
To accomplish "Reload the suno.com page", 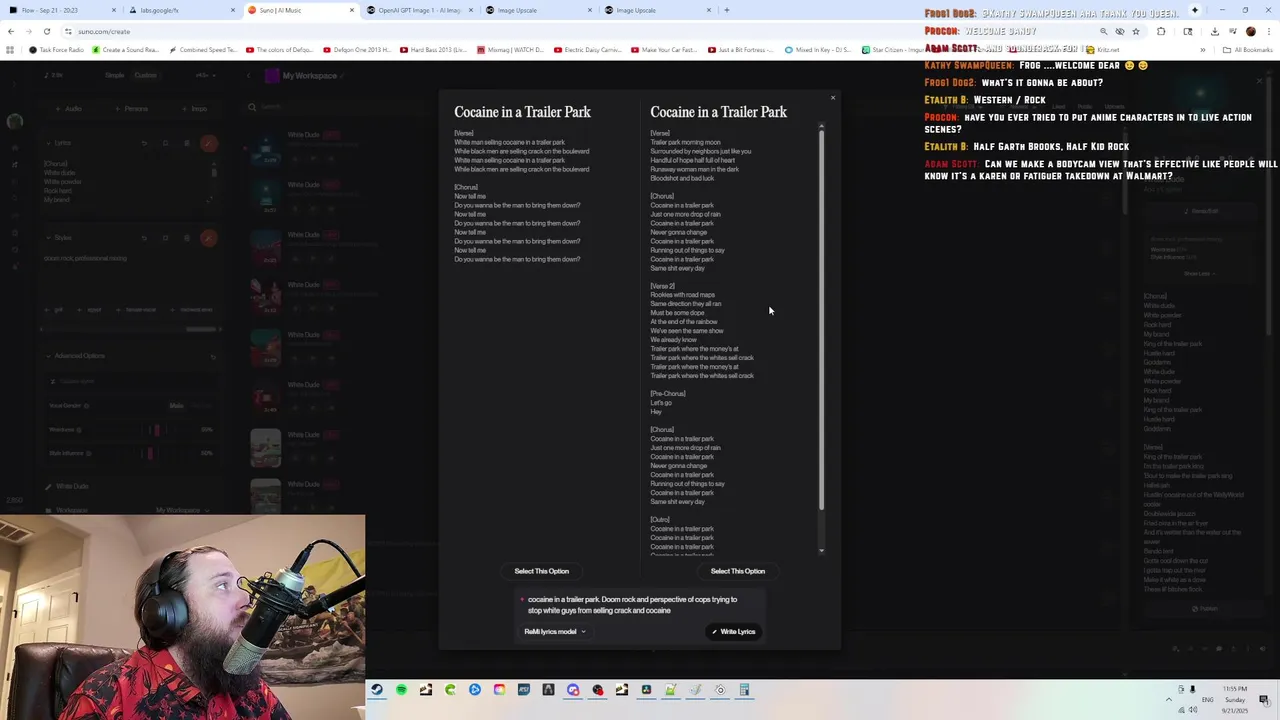I will [47, 31].
